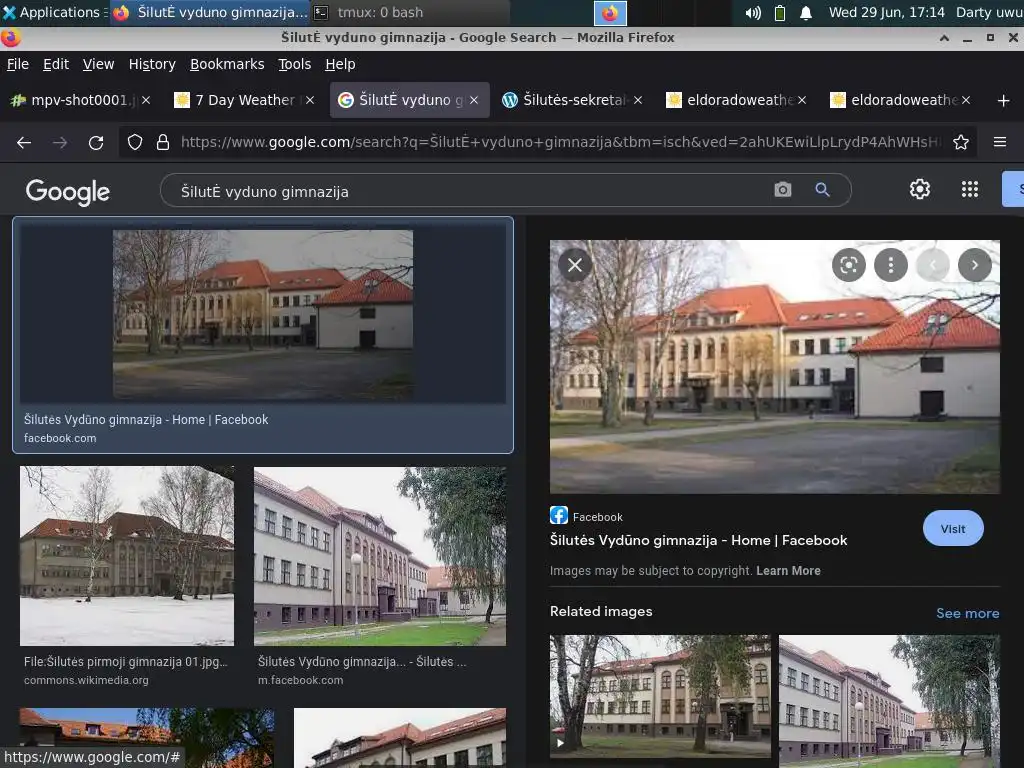Bookmark this page with the star
This screenshot has height=768, width=1024.
pos(961,142)
